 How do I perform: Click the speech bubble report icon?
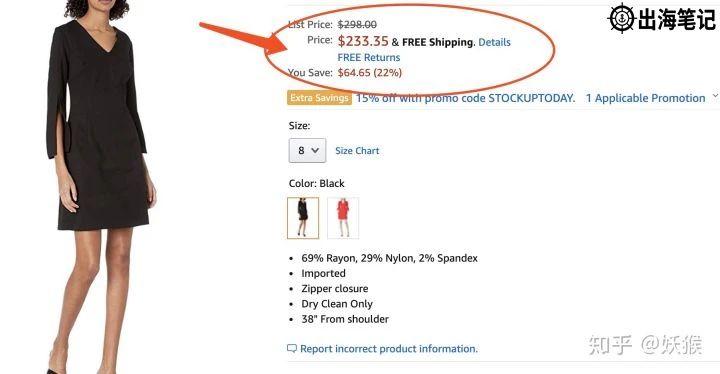tap(292, 348)
